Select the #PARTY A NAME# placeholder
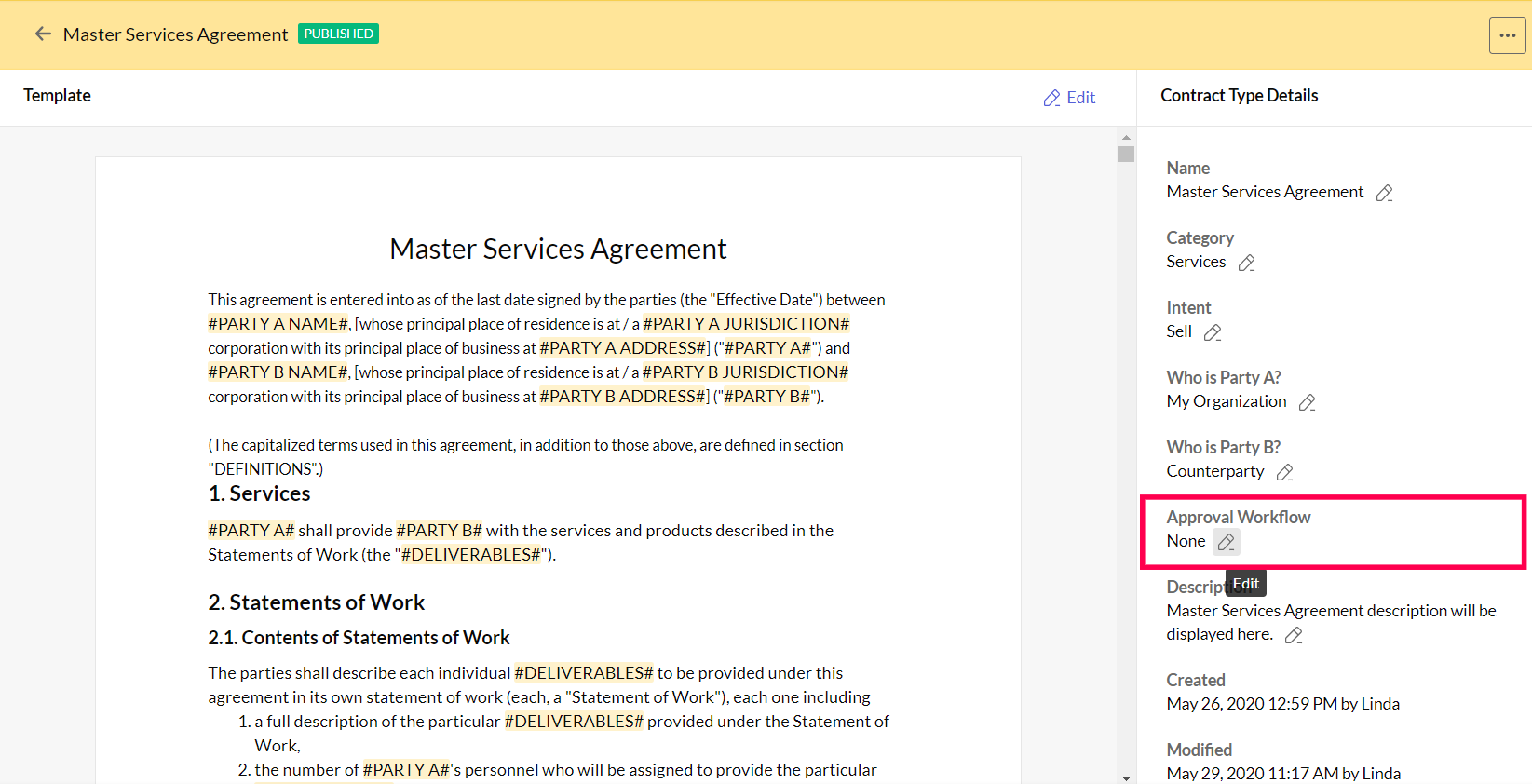This screenshot has width=1532, height=784. click(278, 324)
